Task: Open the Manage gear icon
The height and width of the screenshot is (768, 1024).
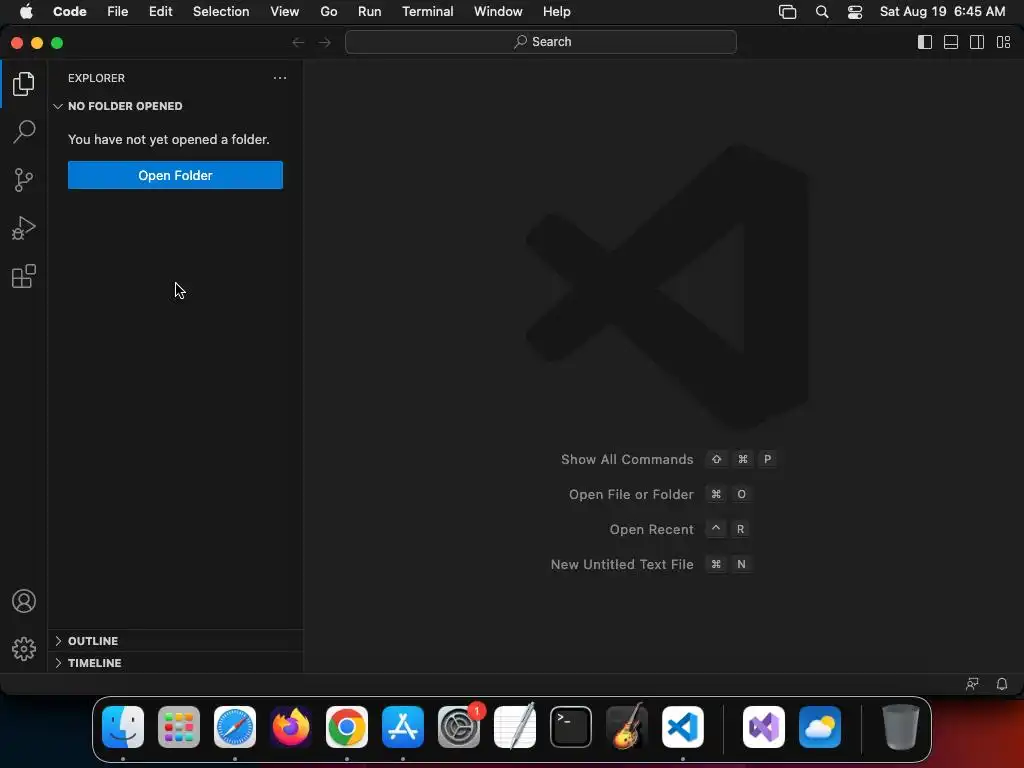Action: (x=24, y=648)
